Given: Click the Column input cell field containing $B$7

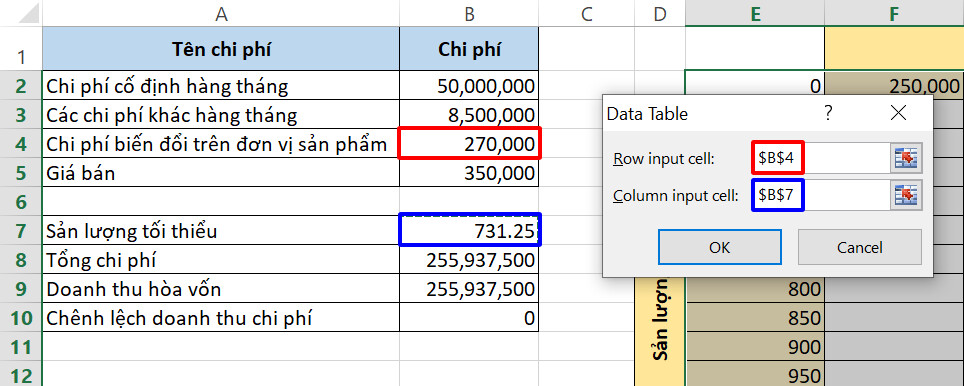Looking at the screenshot, I should click(x=820, y=195).
